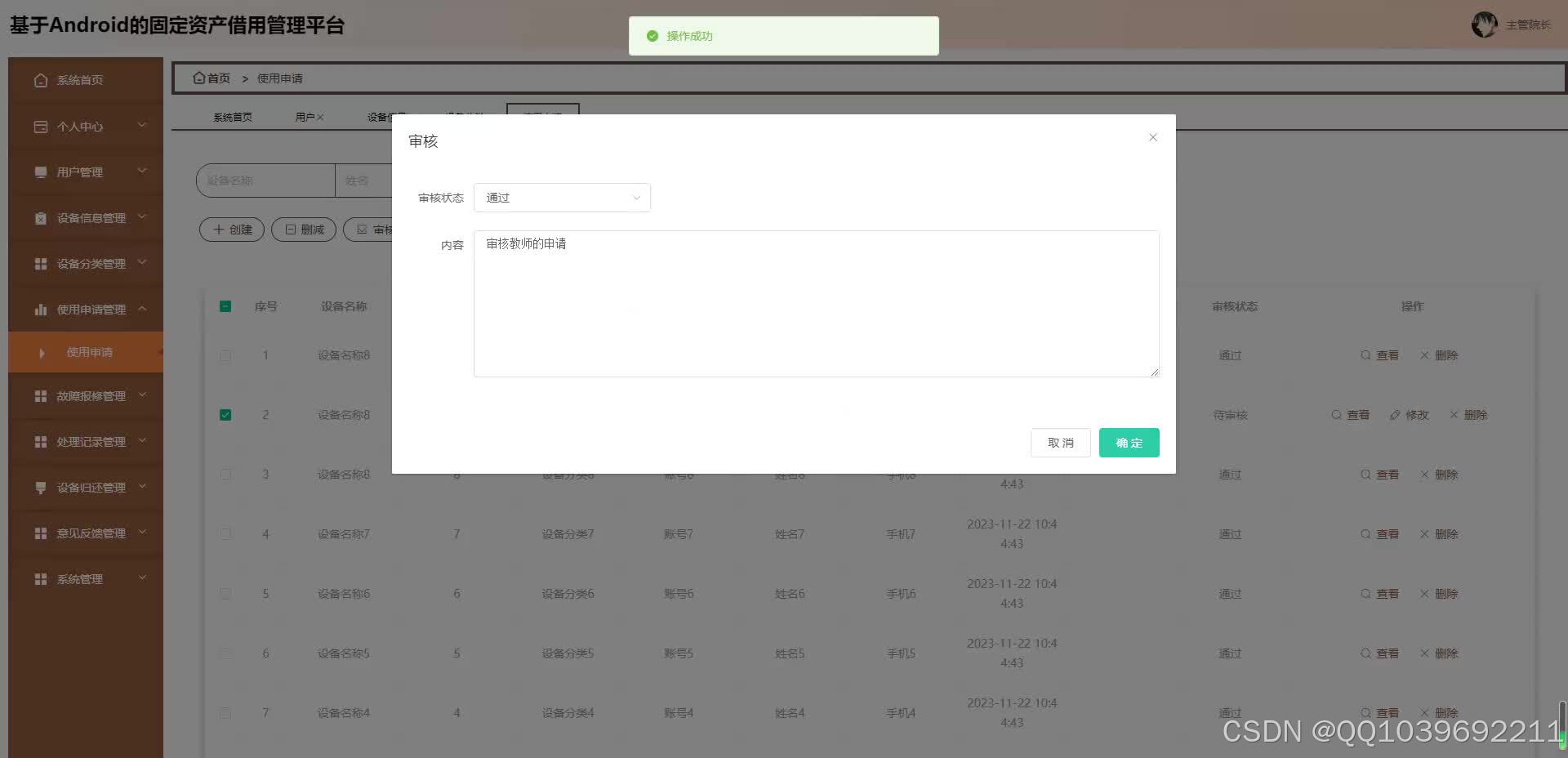Click the 设备分类7 cell in row 4
1568x758 pixels.
click(568, 534)
